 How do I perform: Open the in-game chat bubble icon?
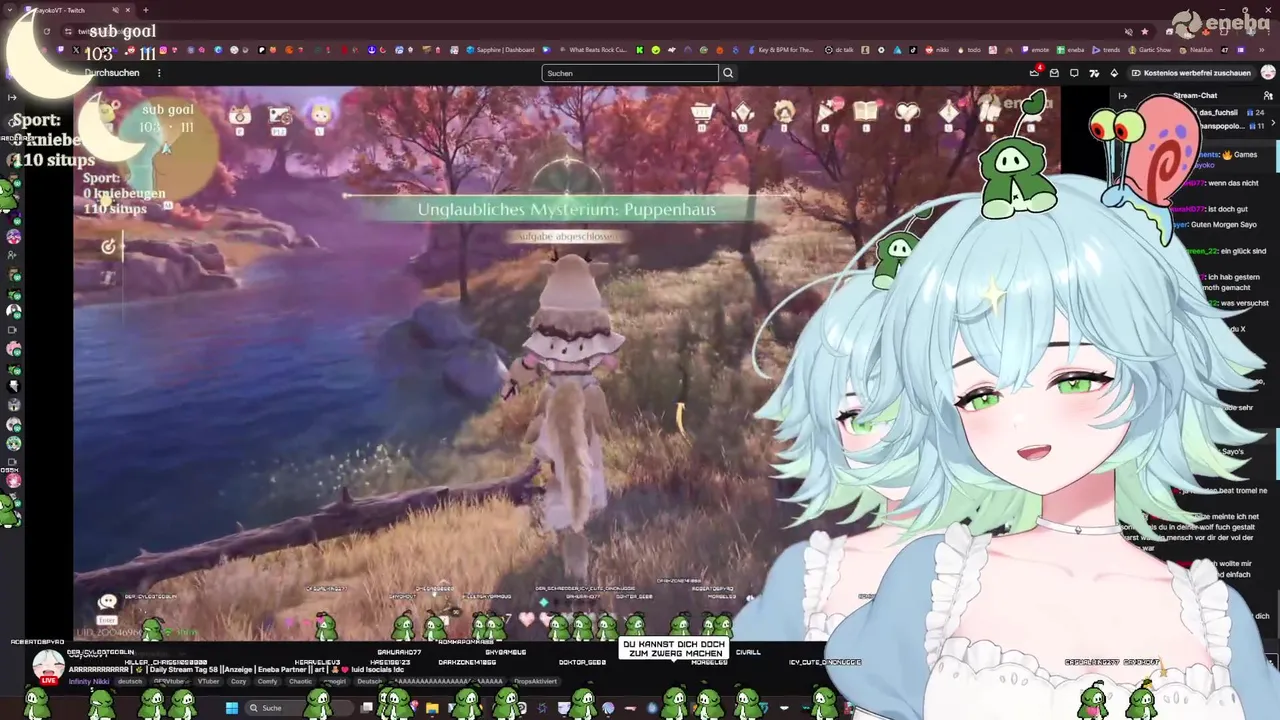pos(107,601)
